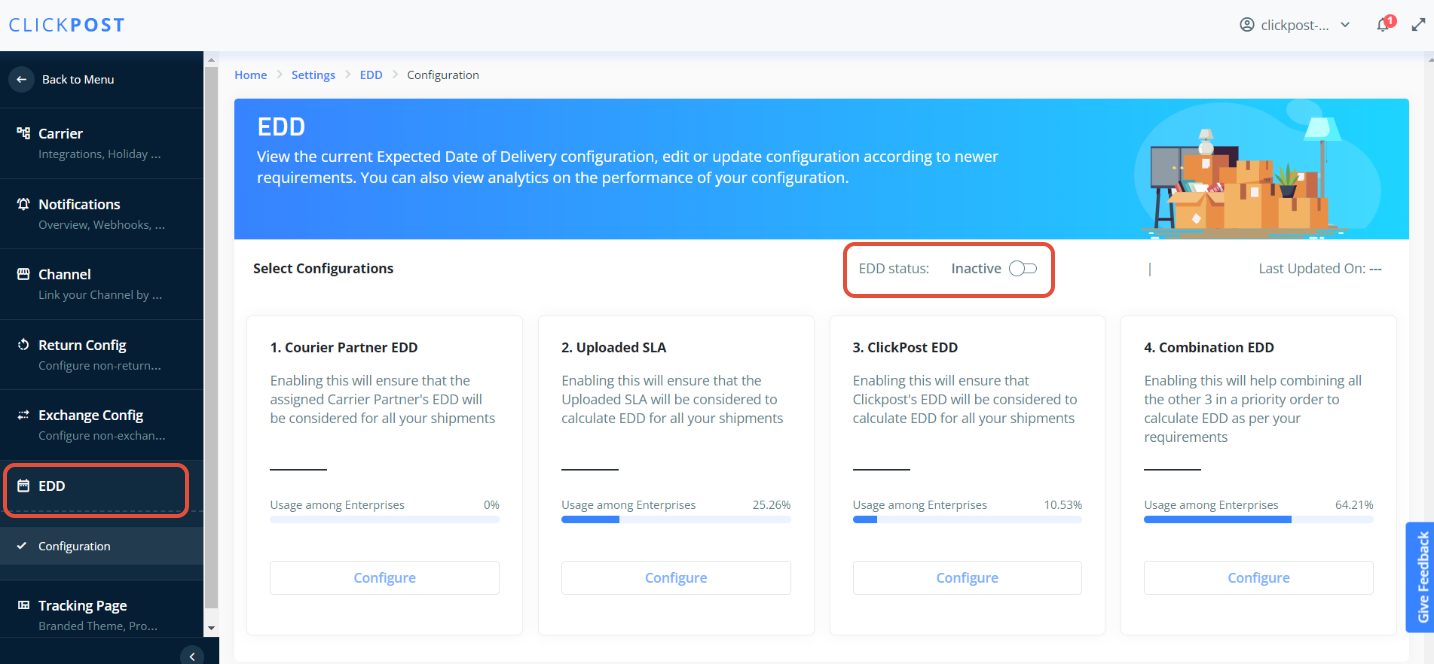Configure ClickPost EDD option
This screenshot has height=664, width=1434.
[x=967, y=578]
